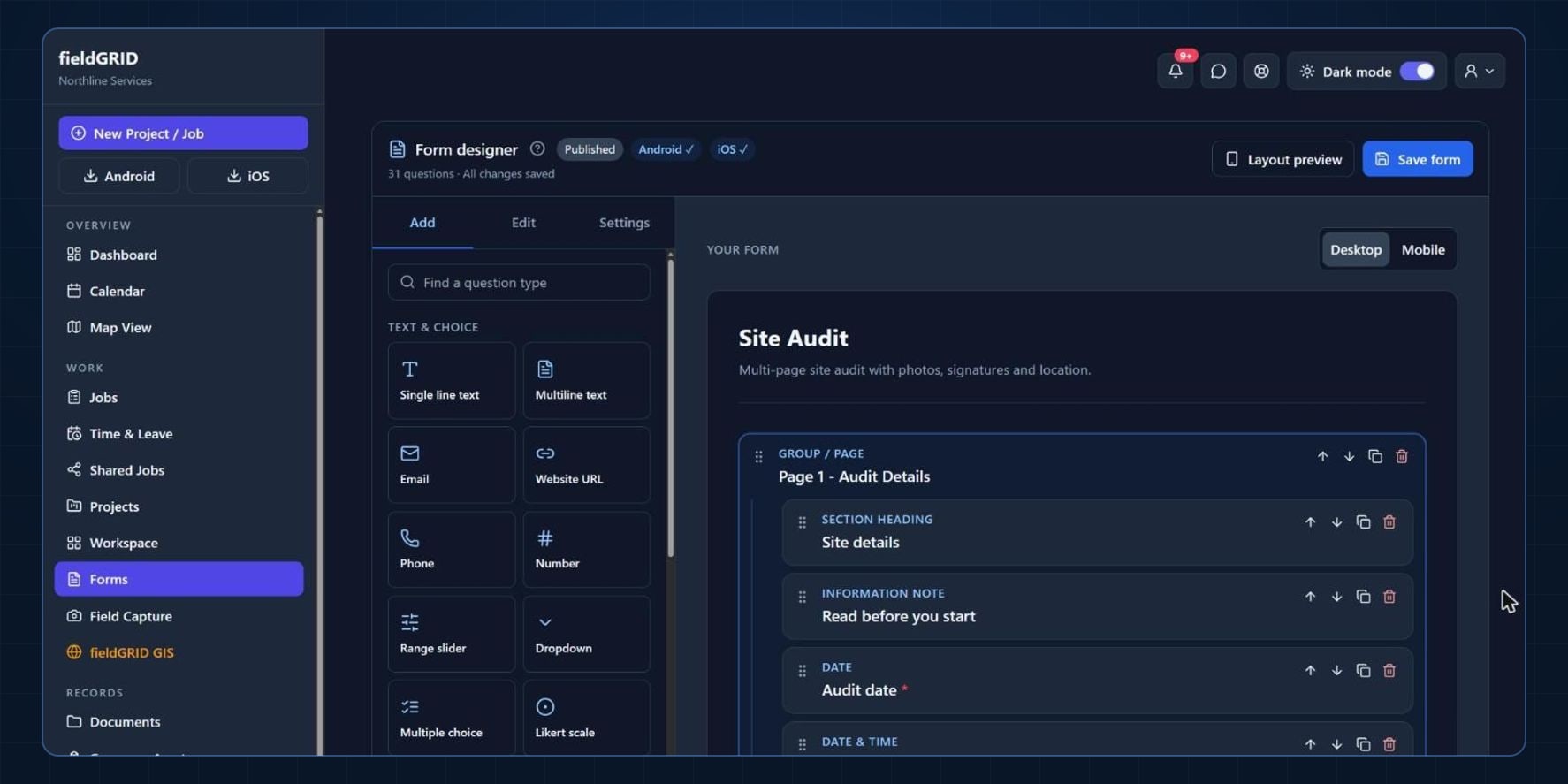Add a Number question
1568x784 pixels.
(x=586, y=550)
